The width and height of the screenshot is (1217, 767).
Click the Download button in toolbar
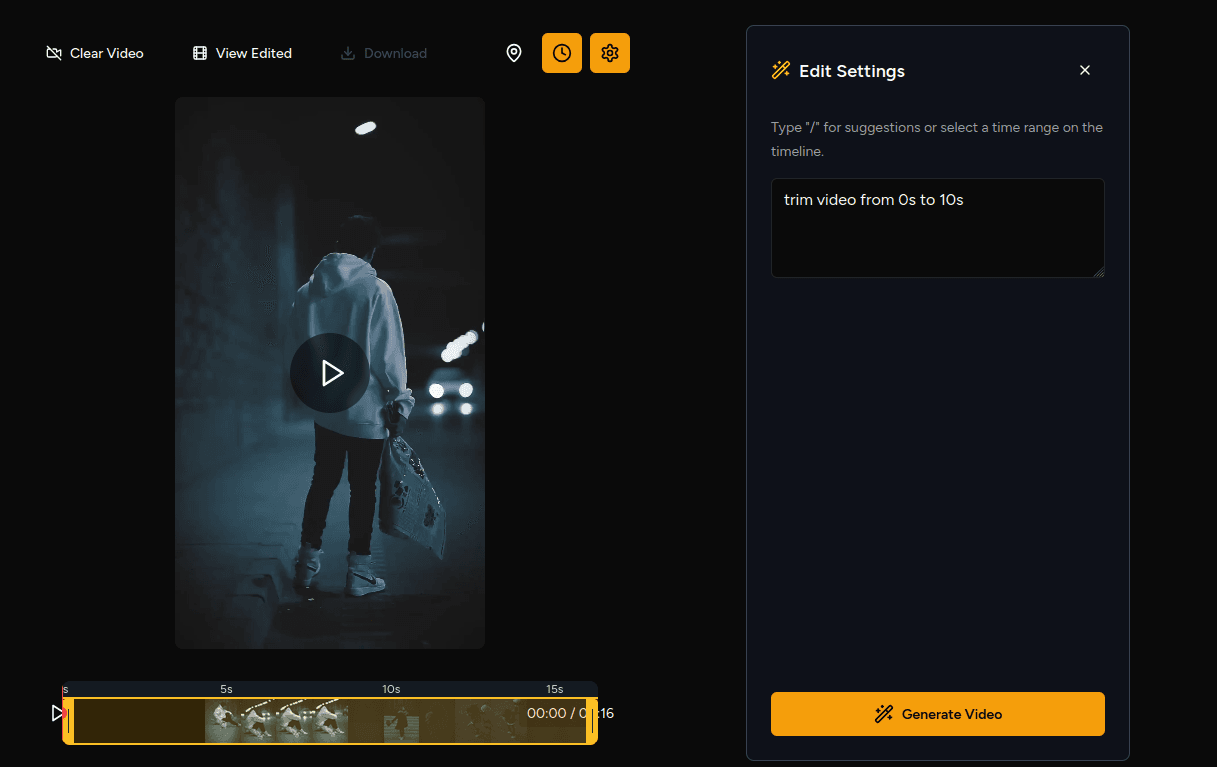tap(384, 53)
